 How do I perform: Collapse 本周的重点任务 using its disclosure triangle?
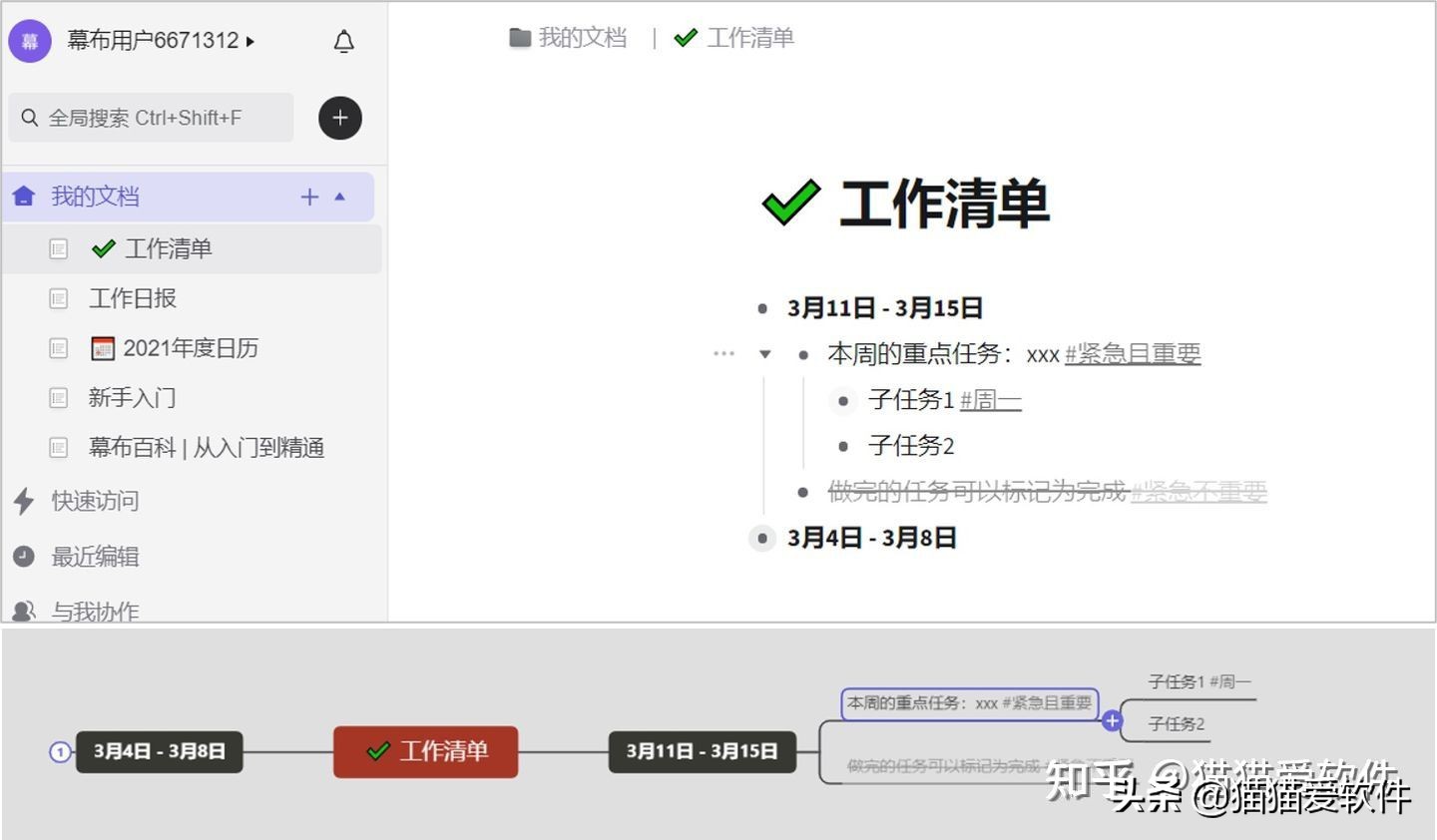point(764,354)
